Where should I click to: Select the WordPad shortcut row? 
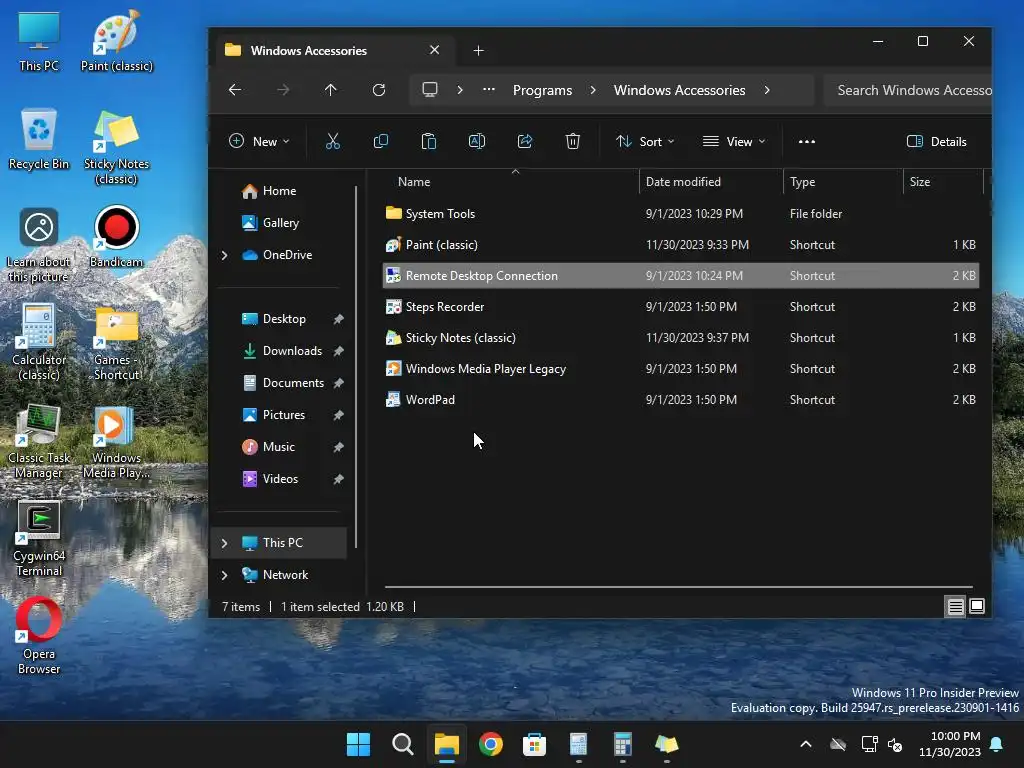pyautogui.click(x=680, y=400)
